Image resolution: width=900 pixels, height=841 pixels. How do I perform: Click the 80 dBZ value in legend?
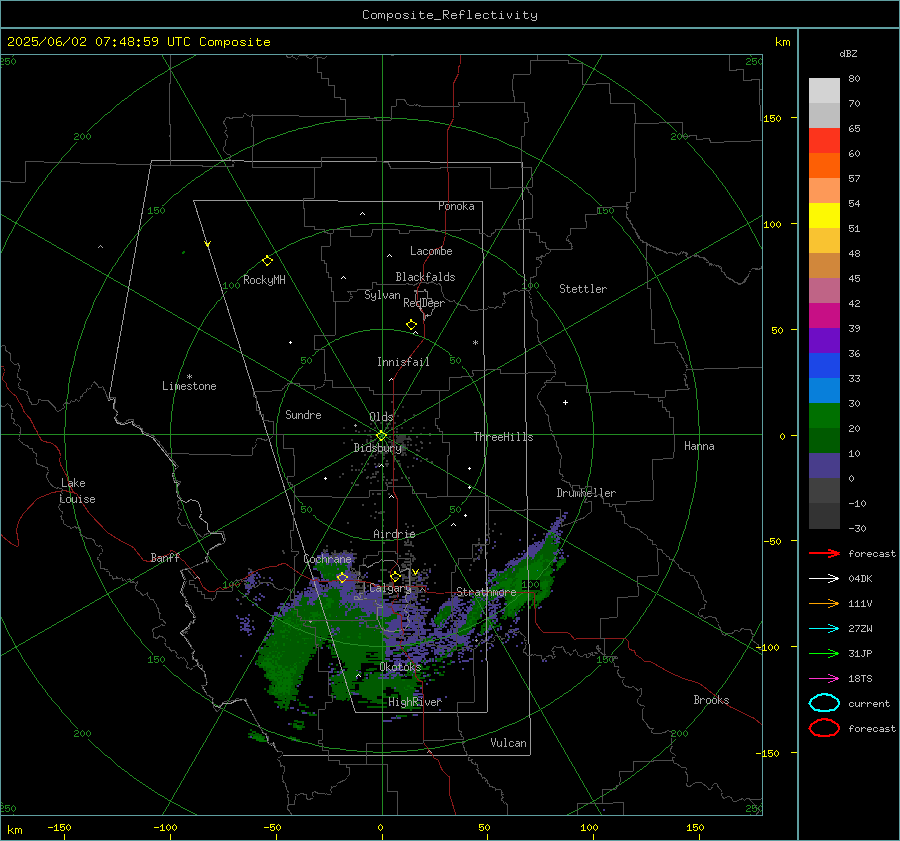point(854,79)
